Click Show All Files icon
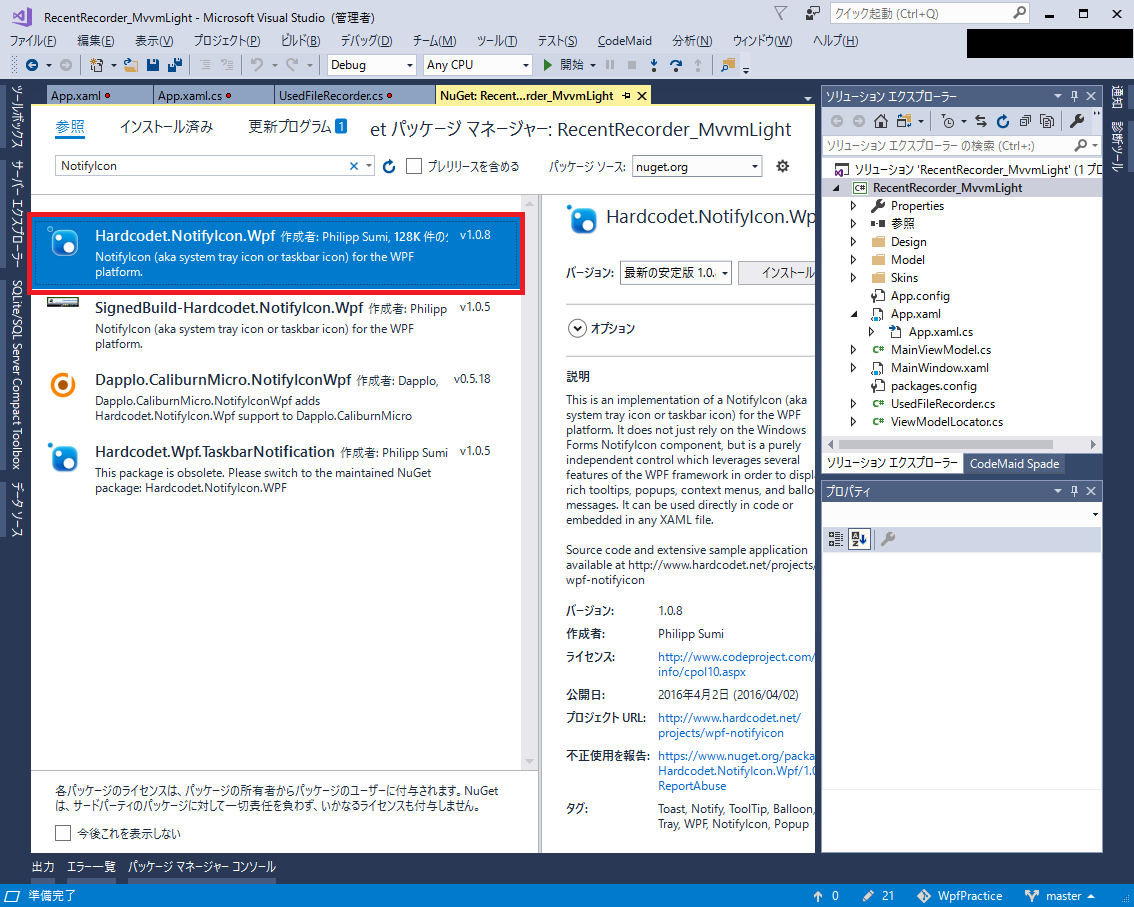This screenshot has height=907, width=1134. tap(1046, 121)
